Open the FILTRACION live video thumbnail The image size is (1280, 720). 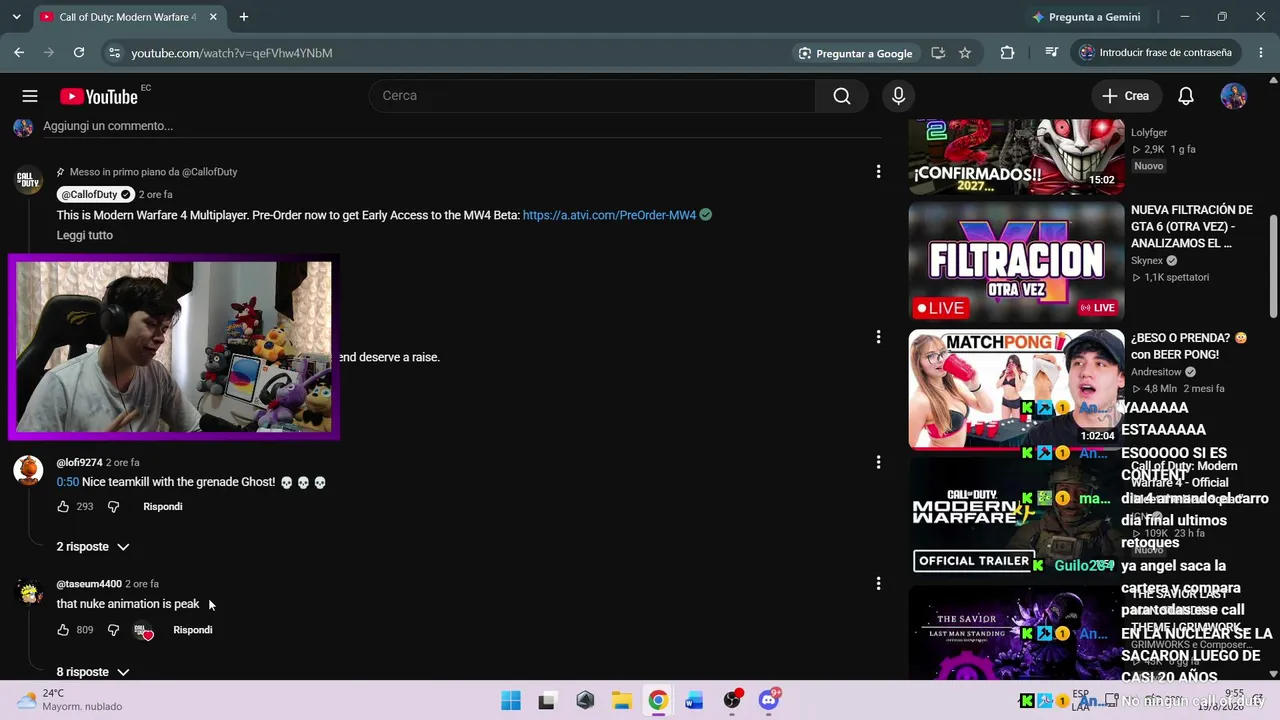[x=1016, y=262]
